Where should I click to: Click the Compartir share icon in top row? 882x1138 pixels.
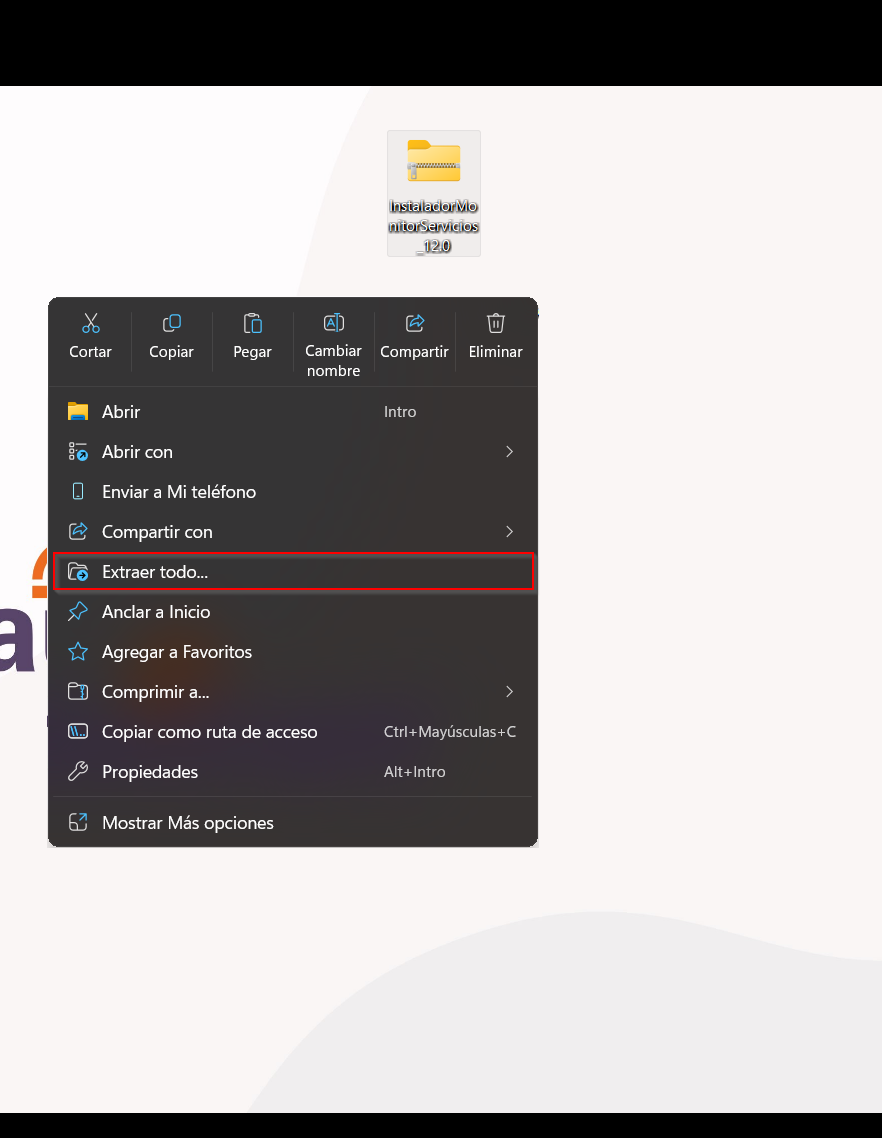tap(415, 323)
